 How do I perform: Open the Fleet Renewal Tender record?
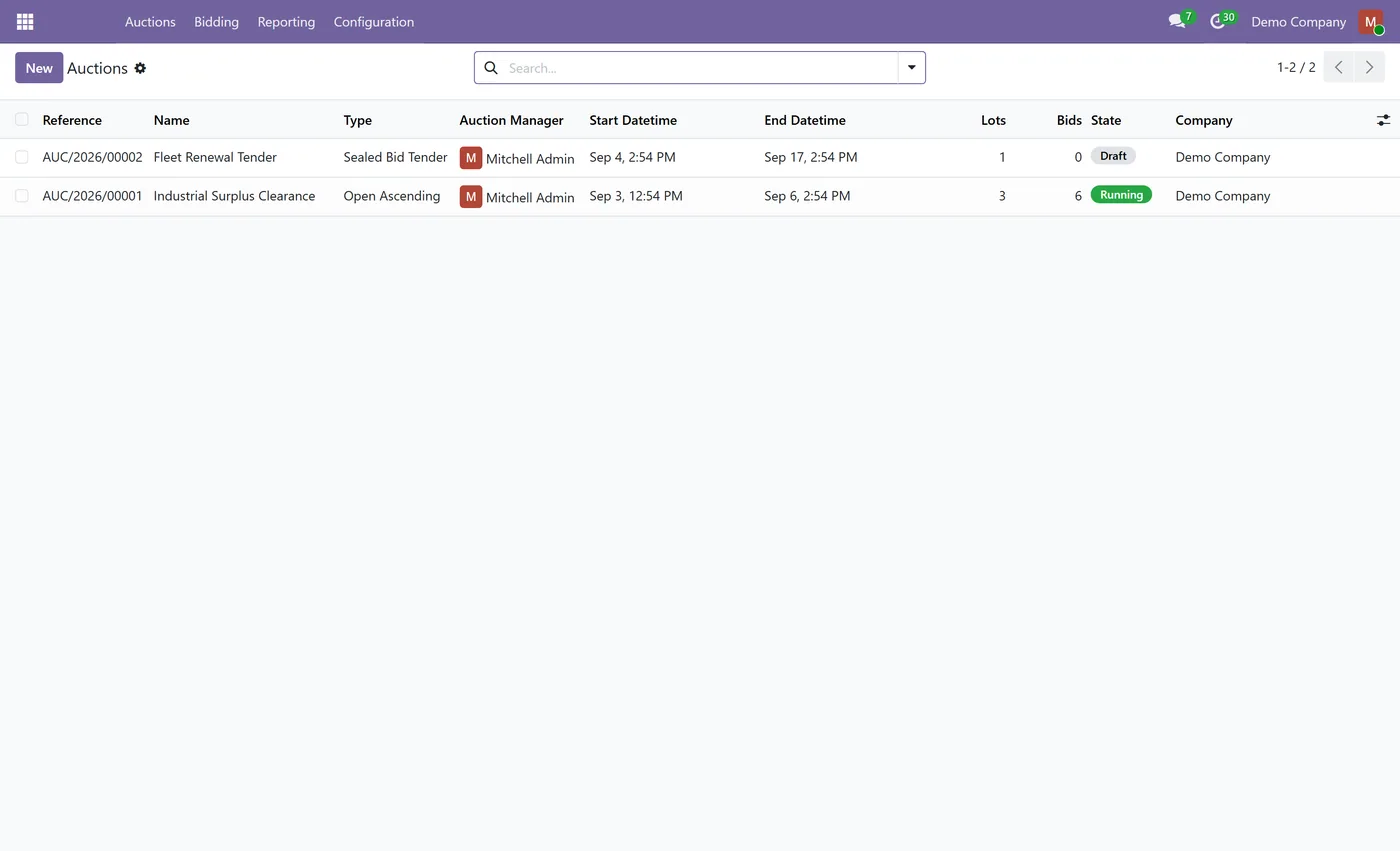pyautogui.click(x=215, y=157)
